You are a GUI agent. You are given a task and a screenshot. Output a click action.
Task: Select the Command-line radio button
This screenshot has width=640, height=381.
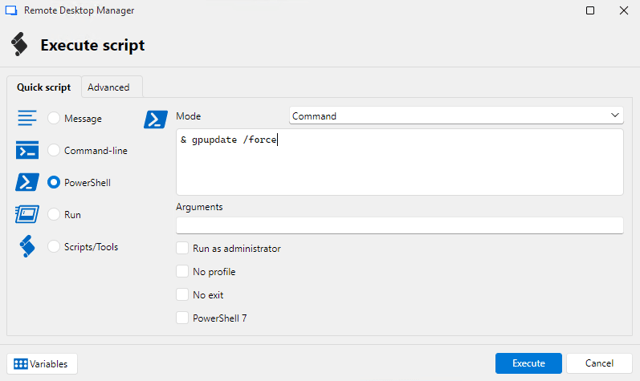(53, 150)
